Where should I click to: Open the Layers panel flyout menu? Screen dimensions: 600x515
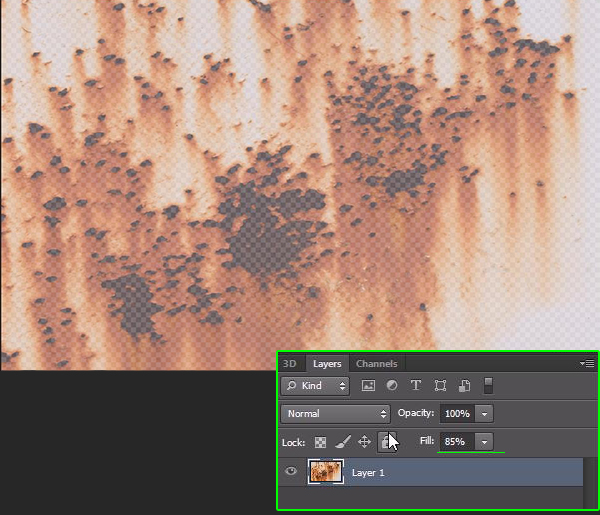pyautogui.click(x=587, y=364)
